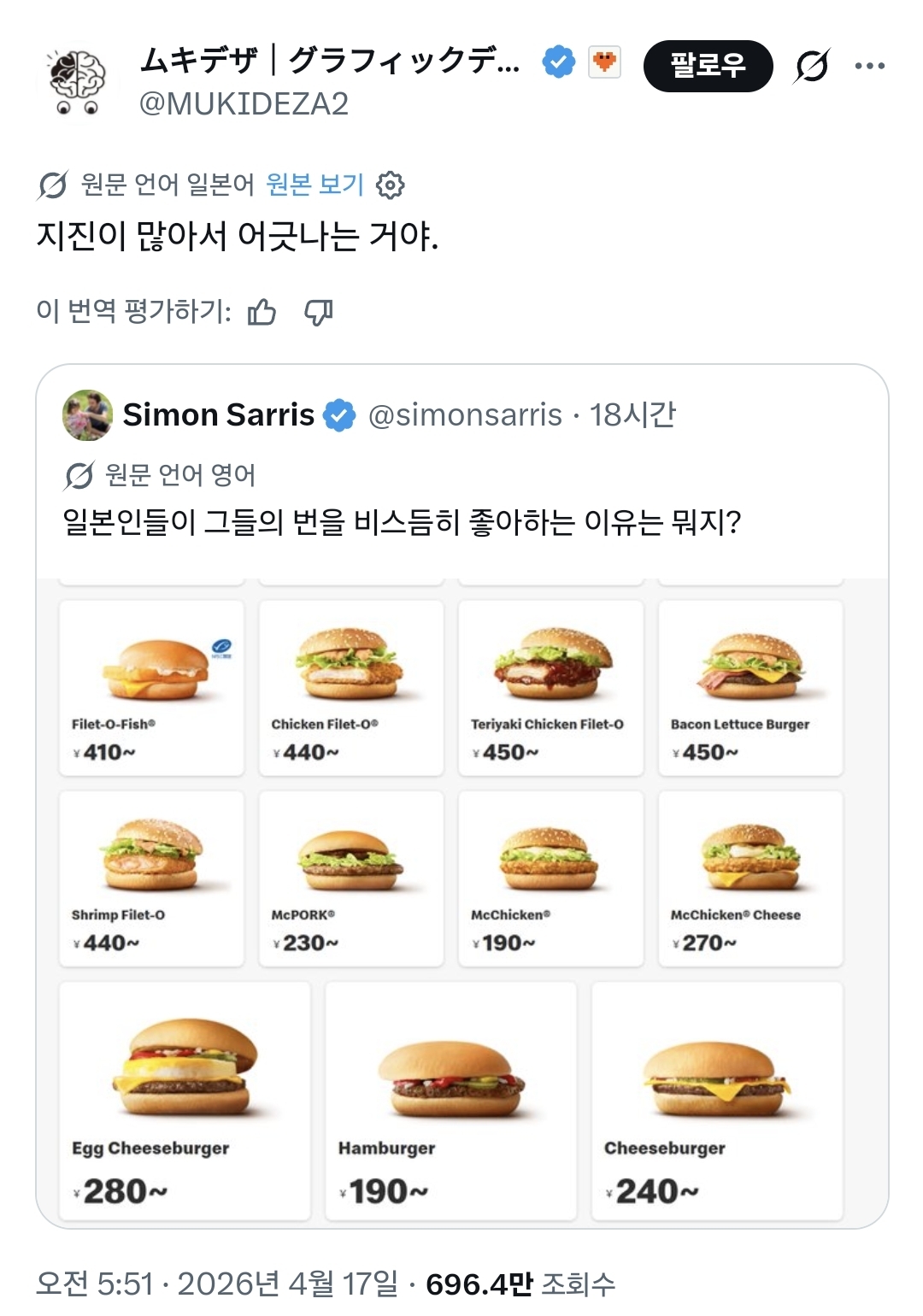
Task: Rate translation with thumbs up
Action: tap(262, 313)
